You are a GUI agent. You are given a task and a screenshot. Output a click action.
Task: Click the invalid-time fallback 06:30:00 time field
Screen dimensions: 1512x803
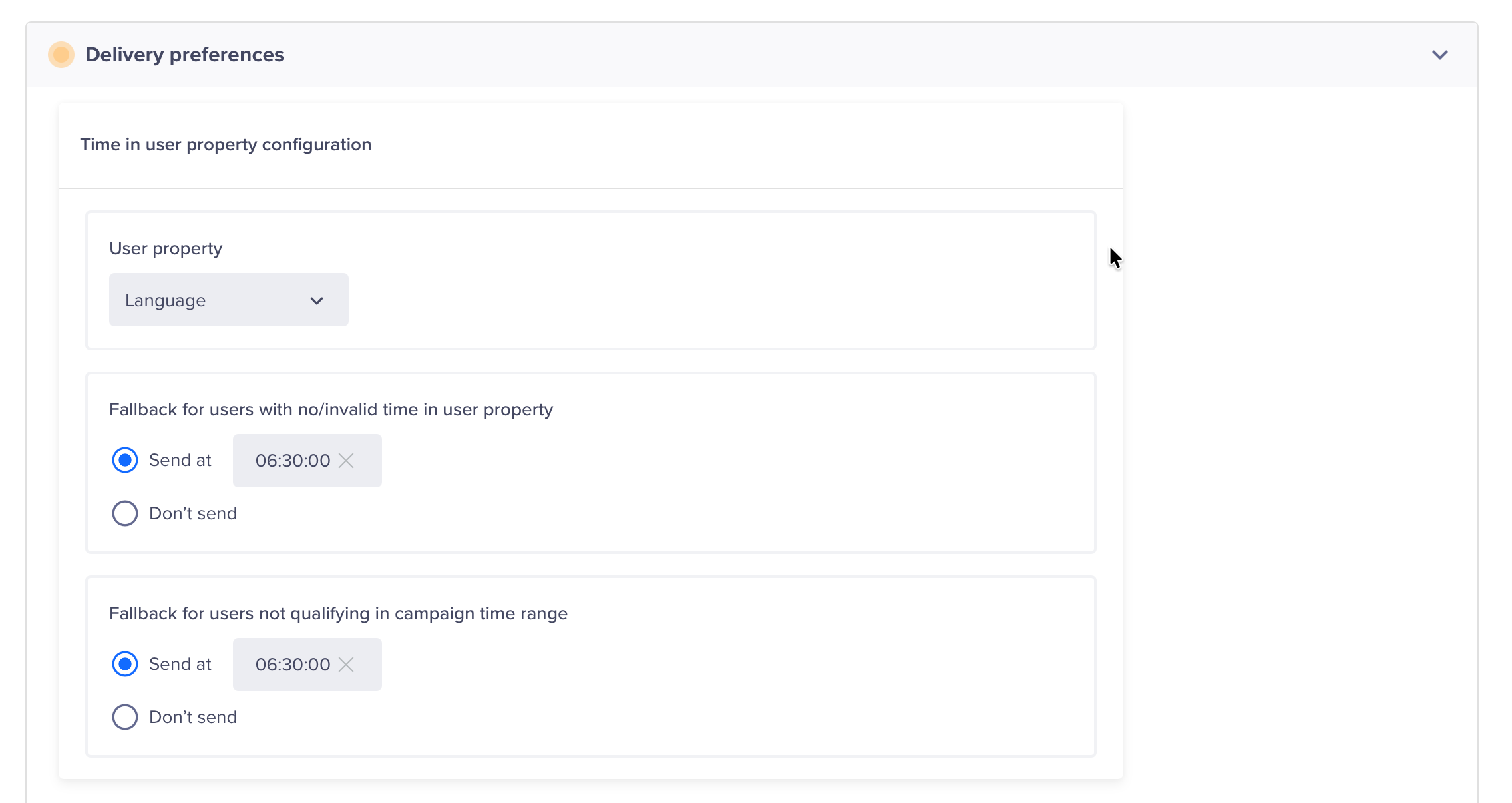click(x=292, y=461)
